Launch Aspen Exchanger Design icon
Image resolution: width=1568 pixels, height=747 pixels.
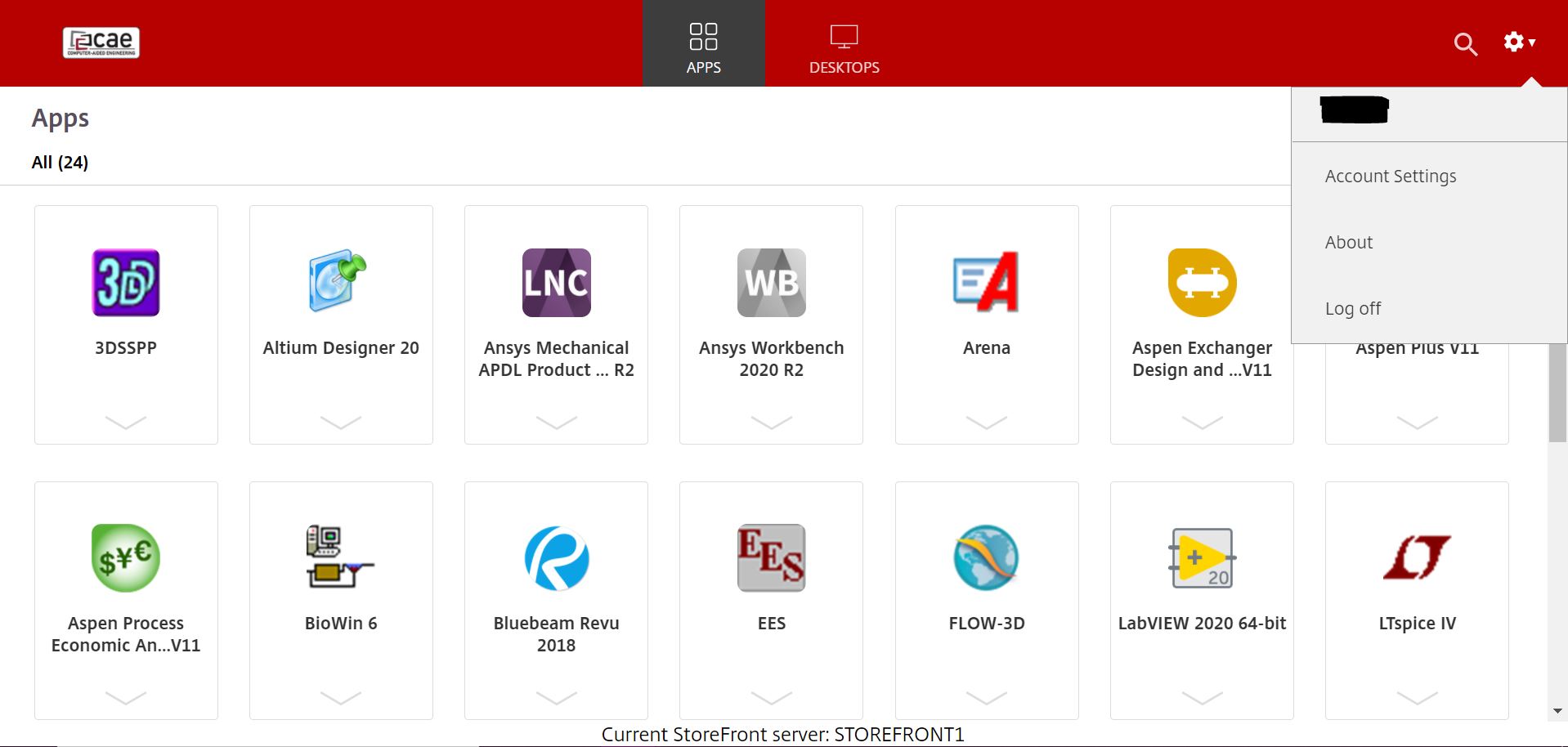coord(1202,283)
